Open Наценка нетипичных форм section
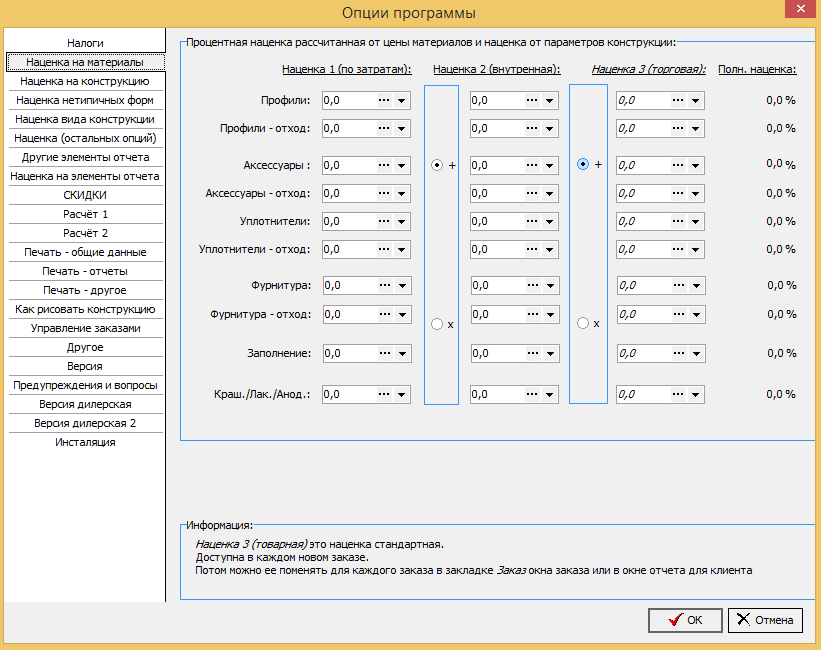 pos(85,100)
